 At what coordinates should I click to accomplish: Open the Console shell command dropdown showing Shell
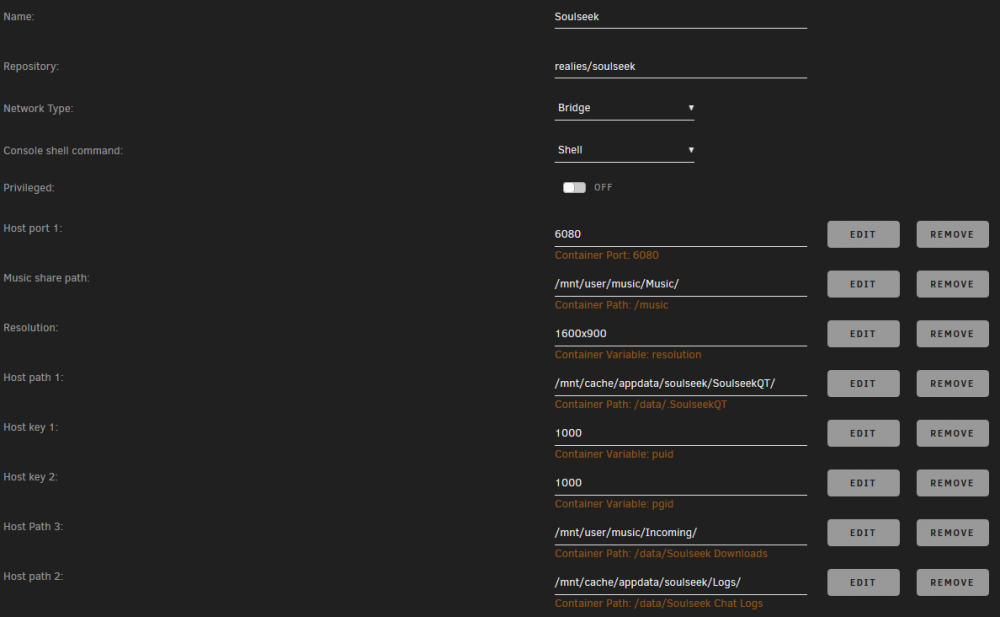624,150
